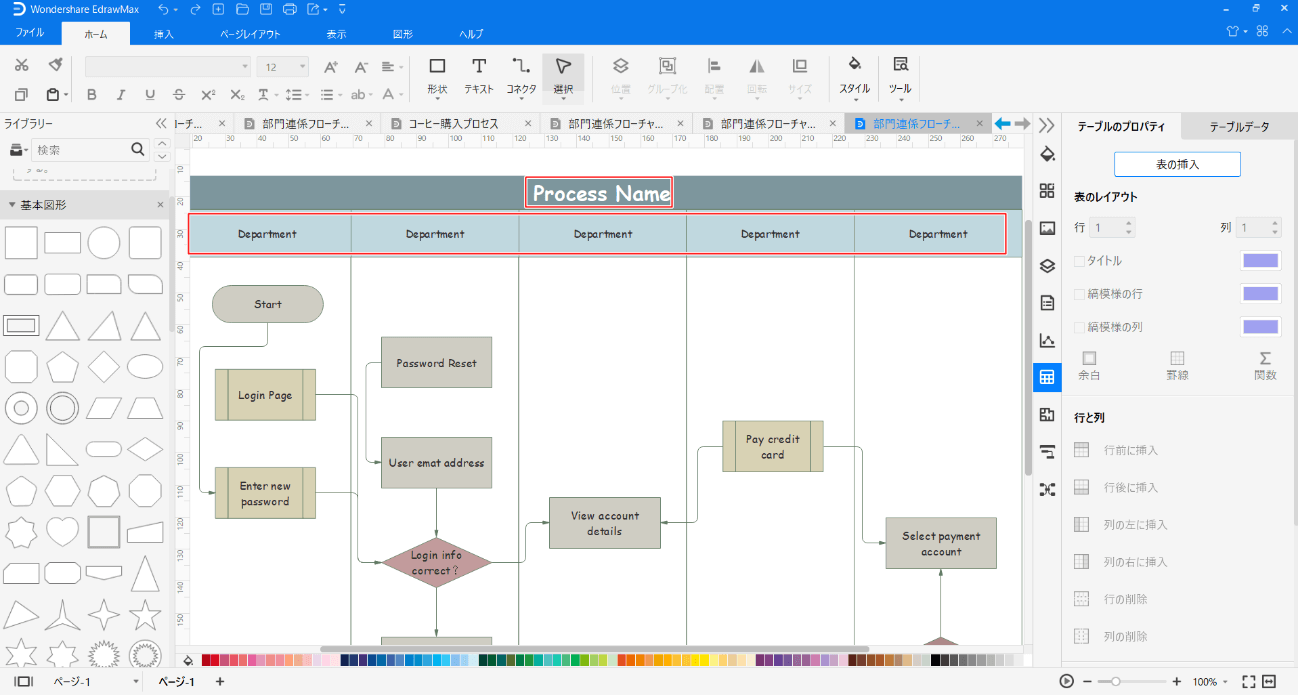Click the Format Painter icon

[56, 65]
